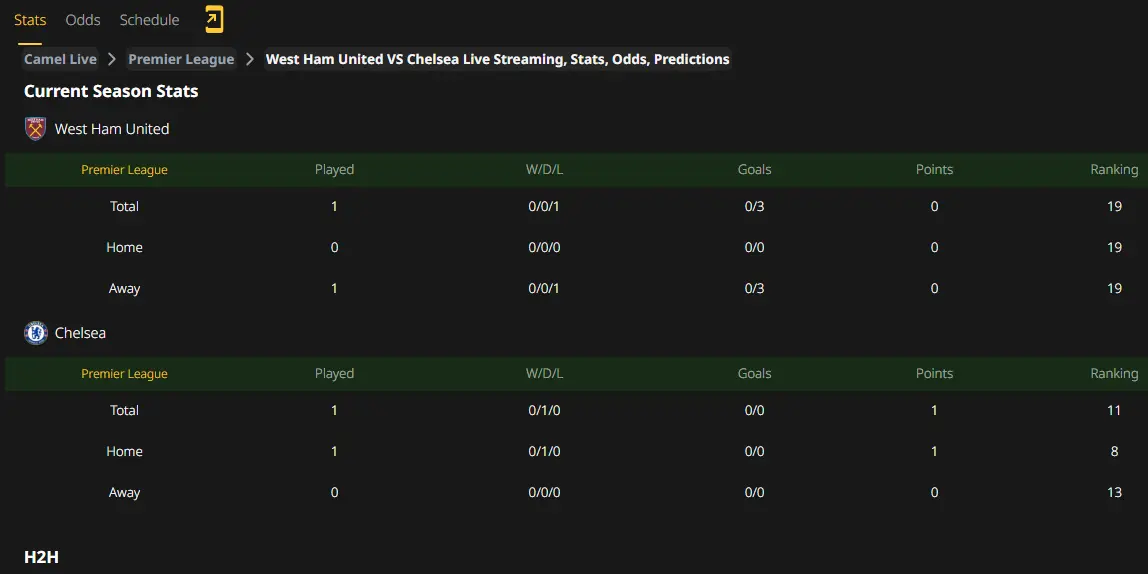This screenshot has width=1148, height=574.
Task: Click the chevron arrow after Premier League breadcrumb
Action: tap(250, 59)
